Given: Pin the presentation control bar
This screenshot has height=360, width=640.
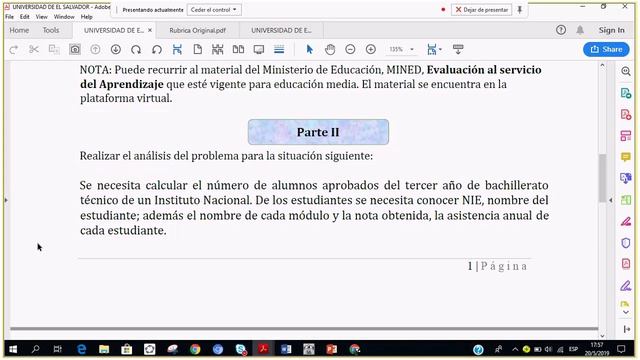Looking at the screenshot, I should pos(520,9).
